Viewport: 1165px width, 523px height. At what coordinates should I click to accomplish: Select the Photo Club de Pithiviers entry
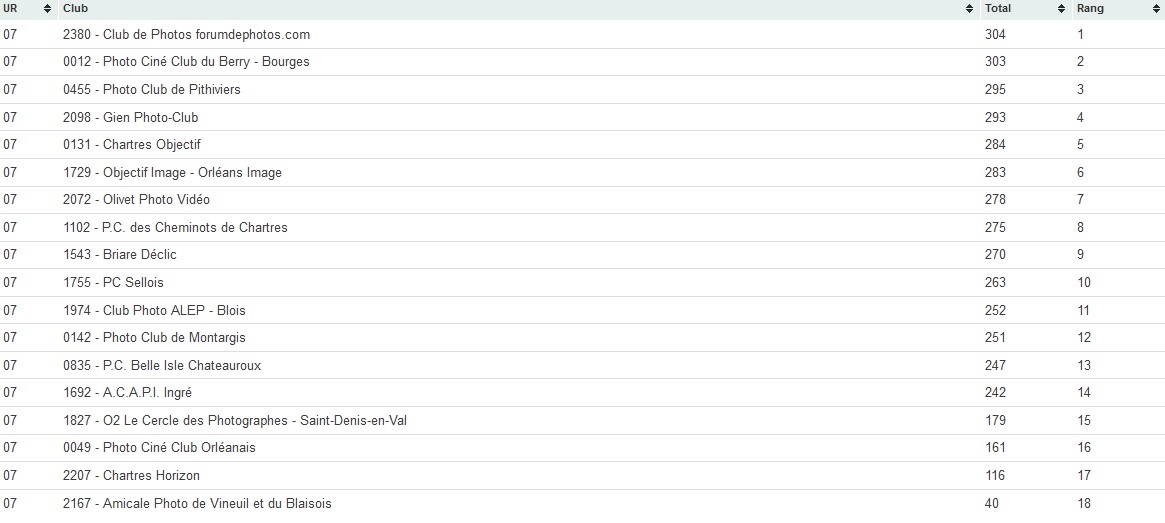(x=151, y=90)
